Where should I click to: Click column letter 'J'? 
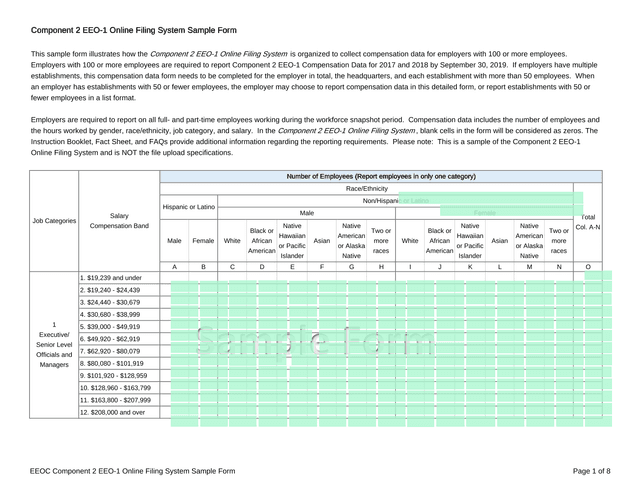[440, 267]
